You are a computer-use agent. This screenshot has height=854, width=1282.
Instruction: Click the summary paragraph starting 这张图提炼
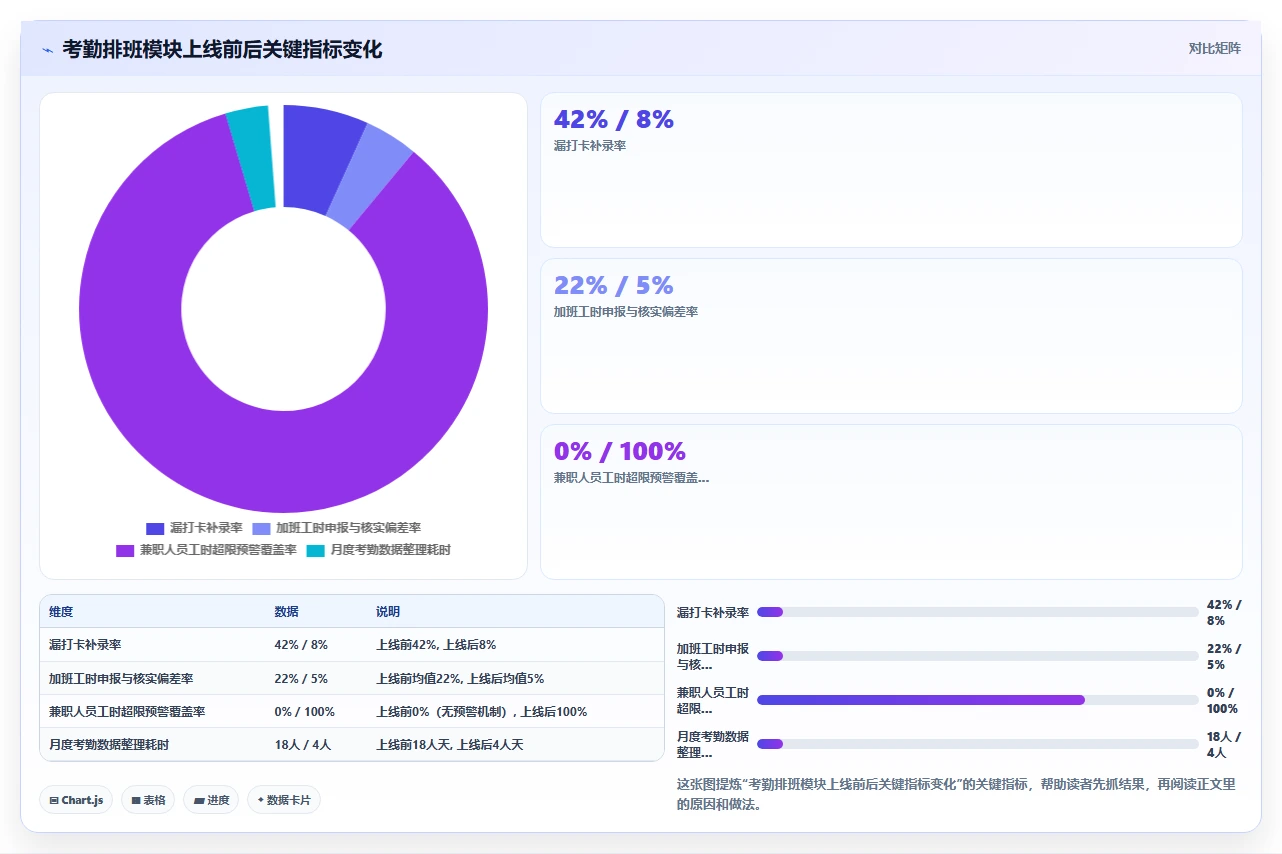(957, 794)
